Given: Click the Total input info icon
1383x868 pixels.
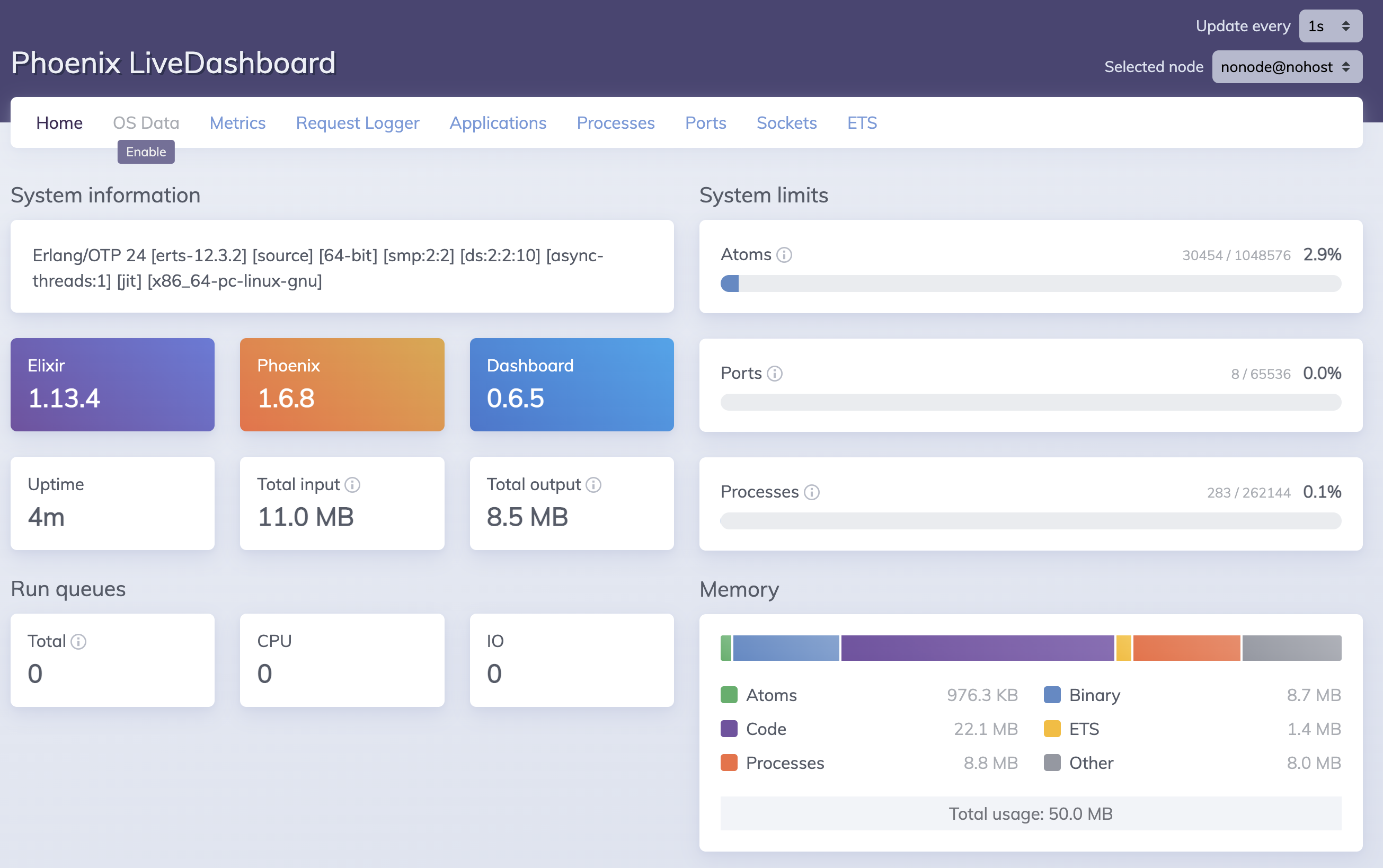Looking at the screenshot, I should click(352, 485).
